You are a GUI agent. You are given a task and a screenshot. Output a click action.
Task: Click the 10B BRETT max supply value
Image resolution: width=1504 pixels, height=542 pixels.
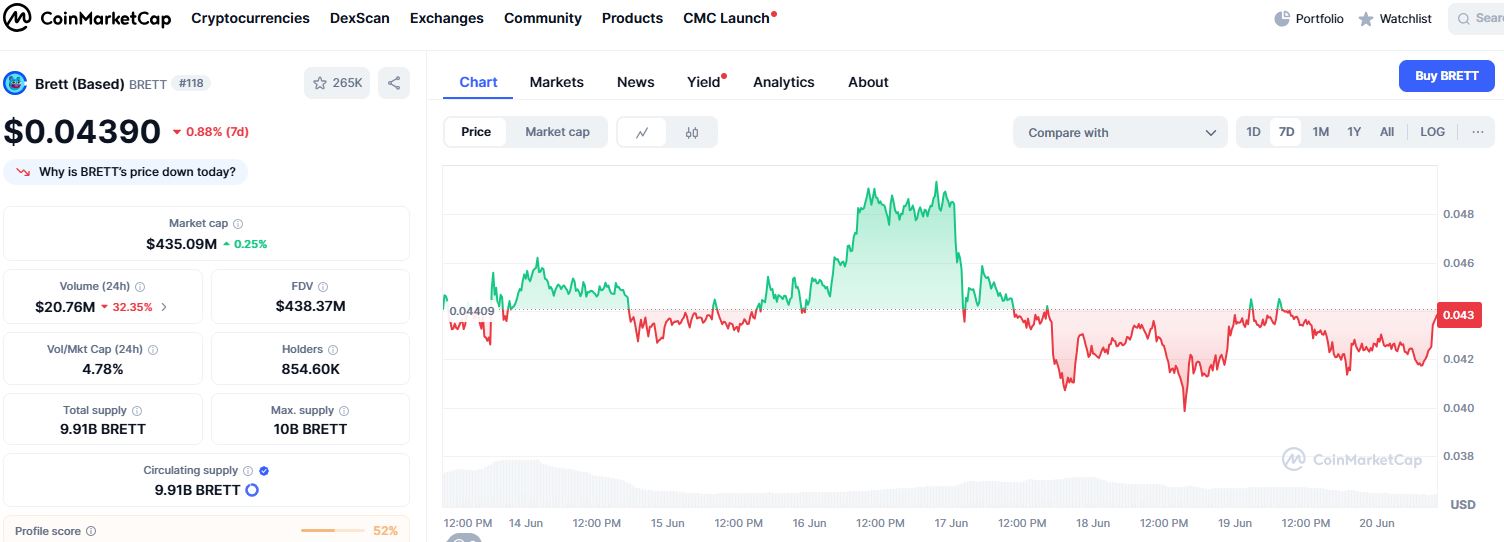(311, 429)
